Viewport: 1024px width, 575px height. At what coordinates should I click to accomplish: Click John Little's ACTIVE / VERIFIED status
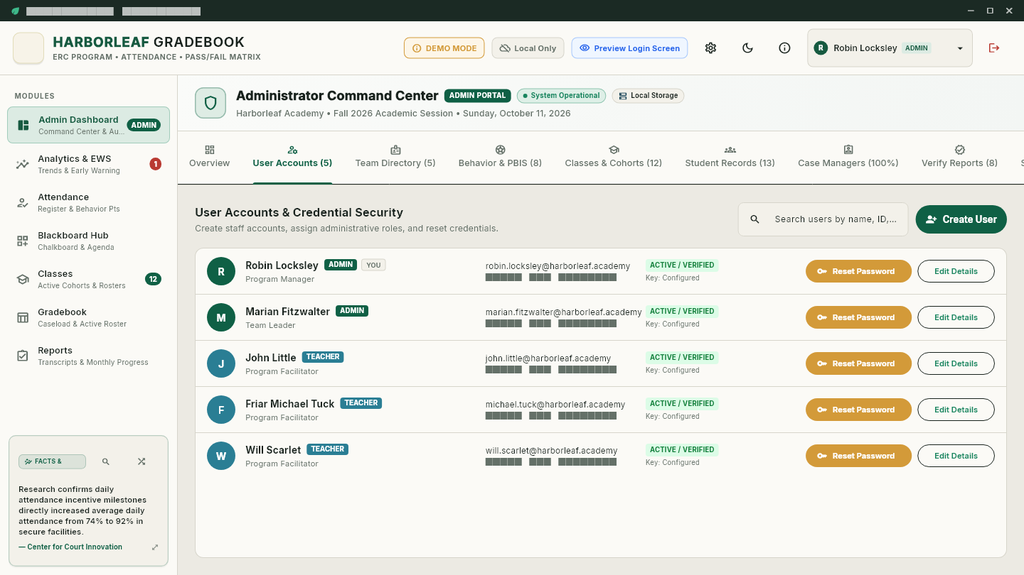coord(682,357)
